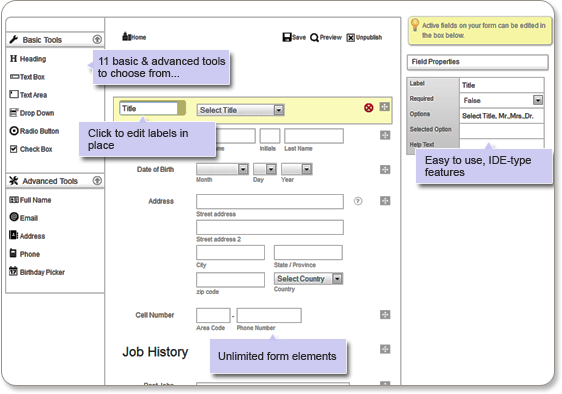Open the Select Country dropdown
This screenshot has width=562, height=394.
(x=309, y=279)
